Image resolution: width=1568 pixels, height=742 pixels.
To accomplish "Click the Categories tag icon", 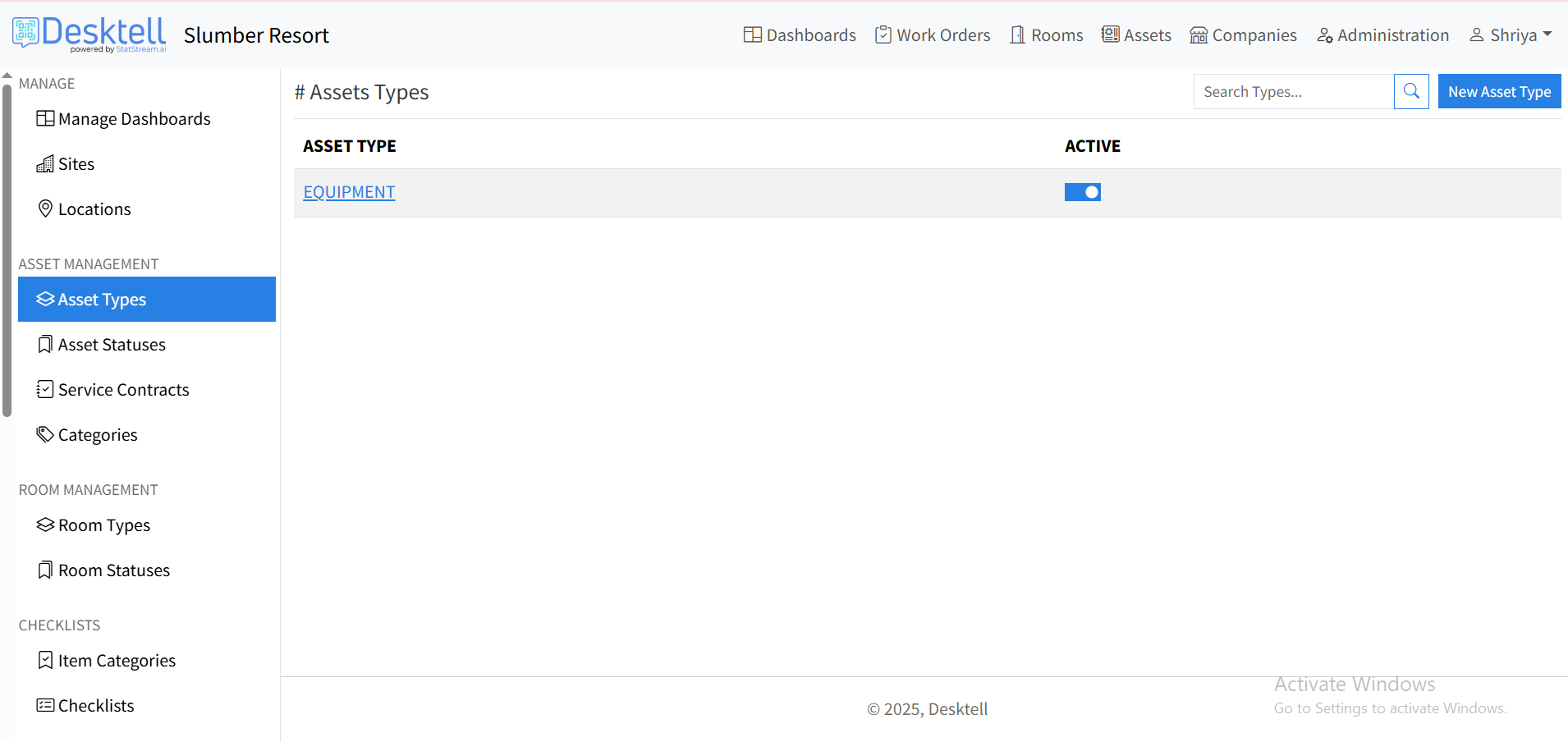I will 45,434.
